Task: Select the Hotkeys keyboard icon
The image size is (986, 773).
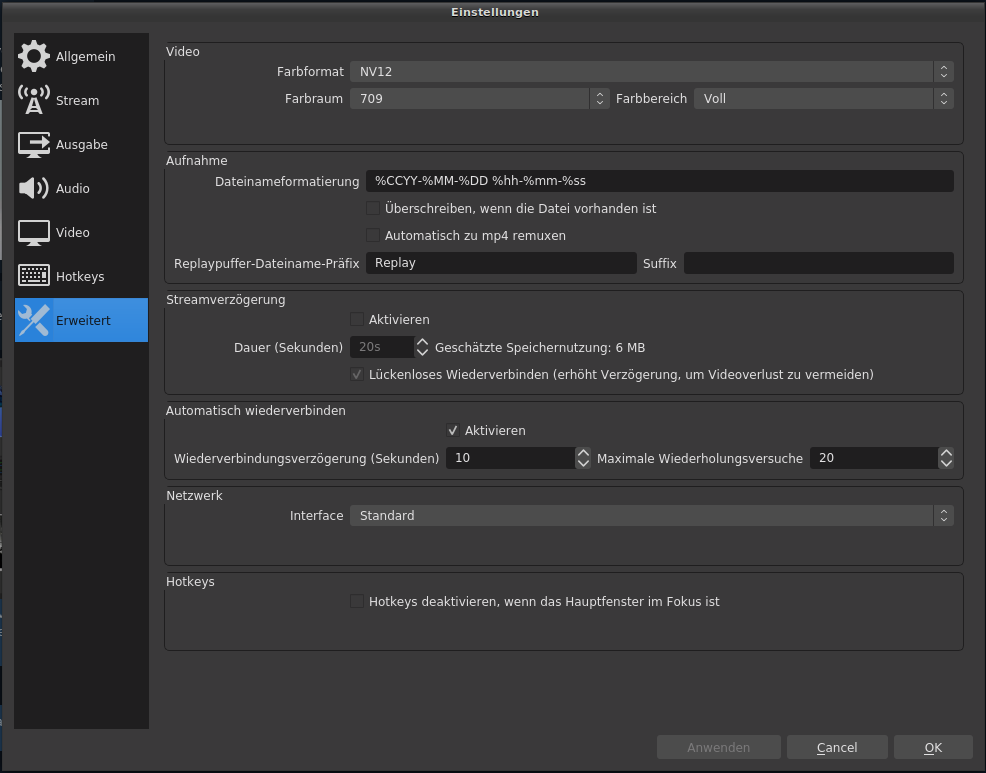Action: pos(34,277)
